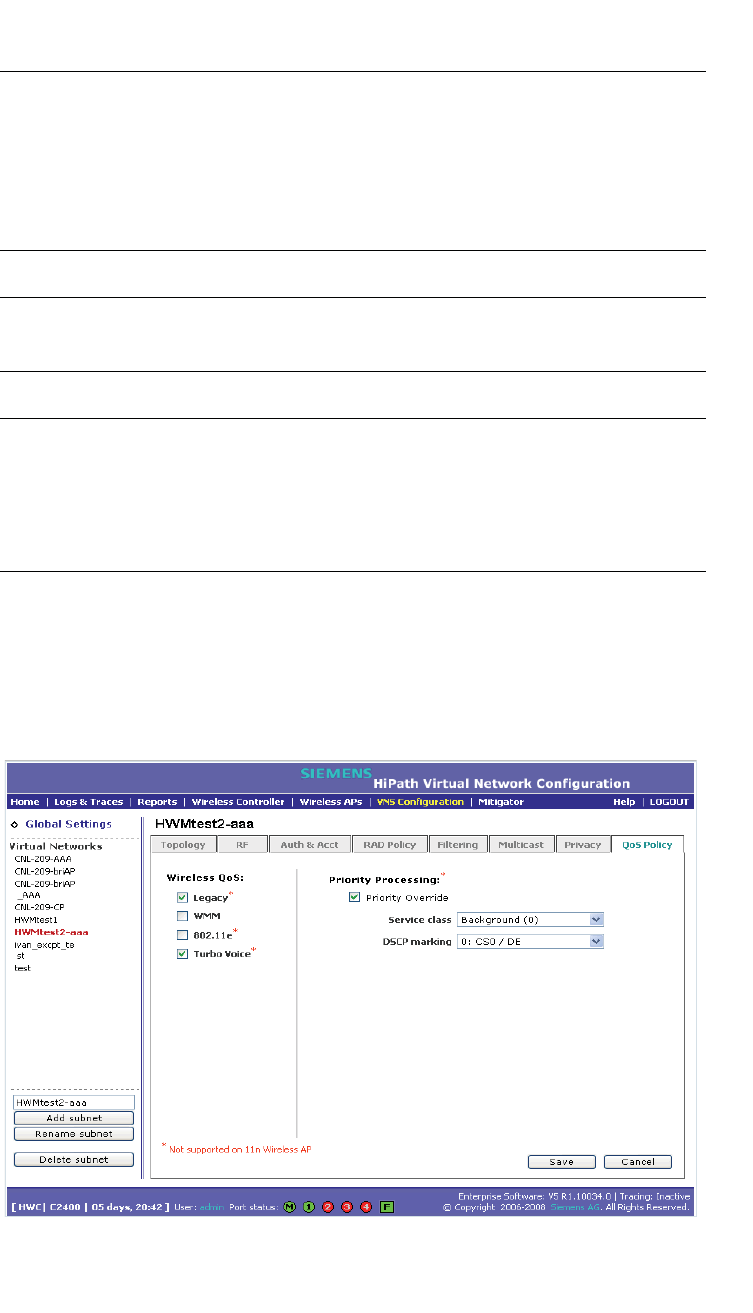Select the QoS Policy tab
The height and width of the screenshot is (1313, 753).
(647, 845)
